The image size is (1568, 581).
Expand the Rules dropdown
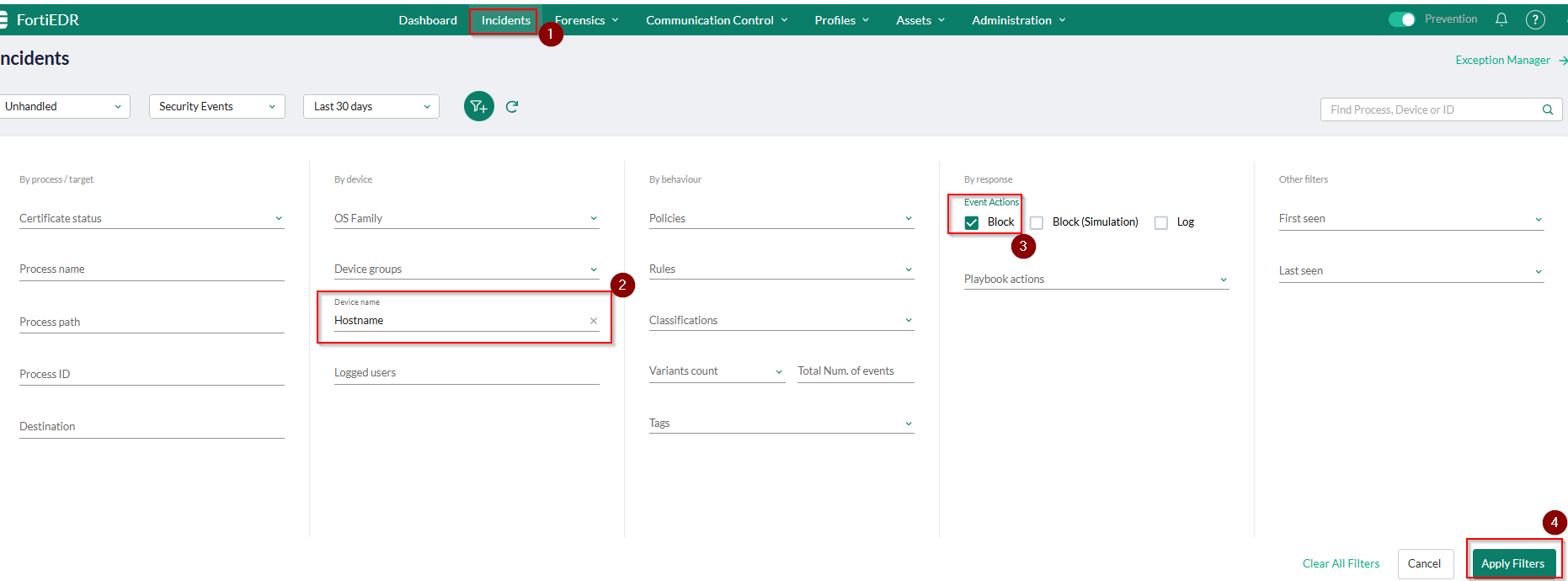click(x=781, y=269)
